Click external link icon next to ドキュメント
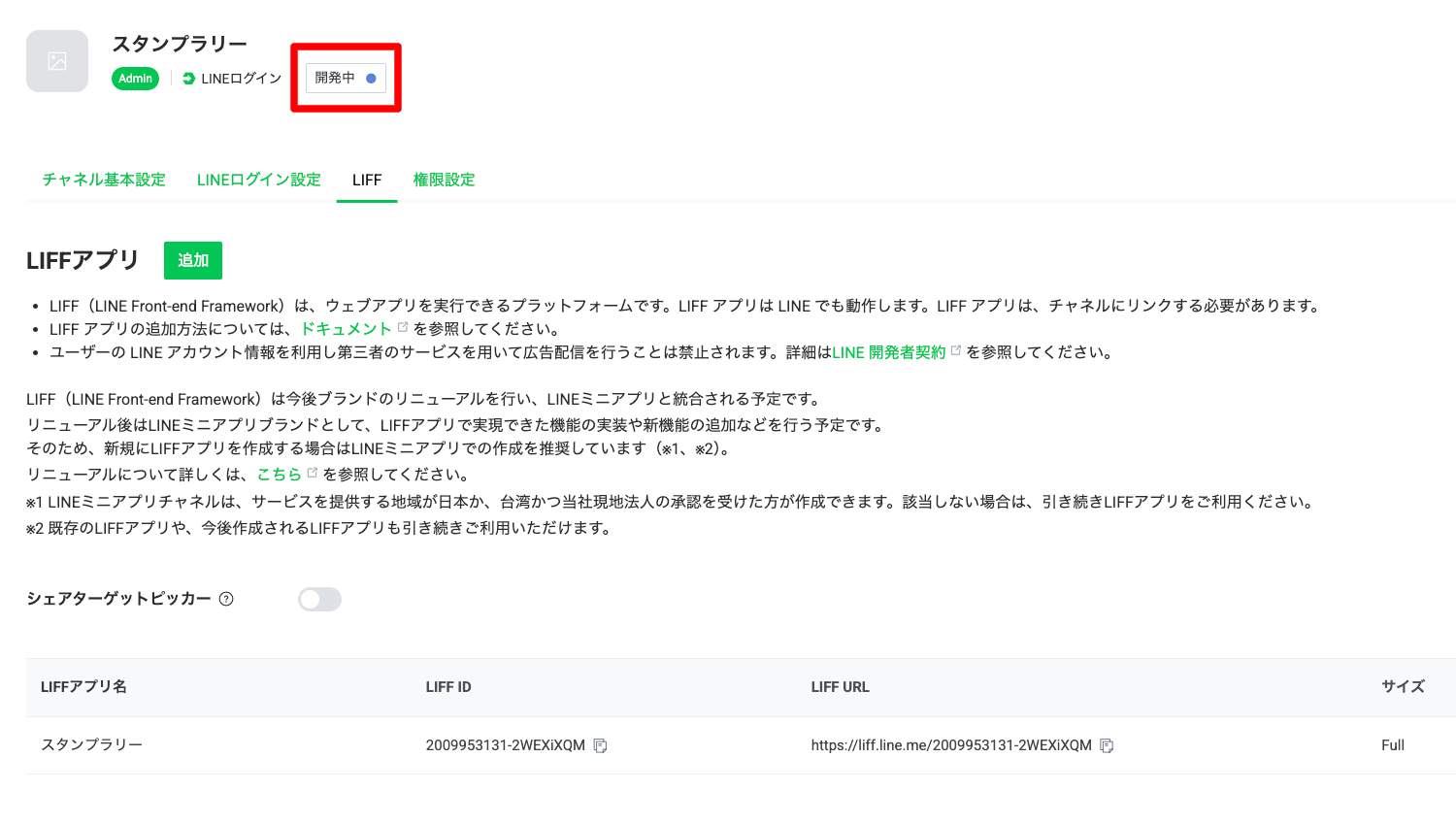The width and height of the screenshot is (1456, 823). coord(403,327)
